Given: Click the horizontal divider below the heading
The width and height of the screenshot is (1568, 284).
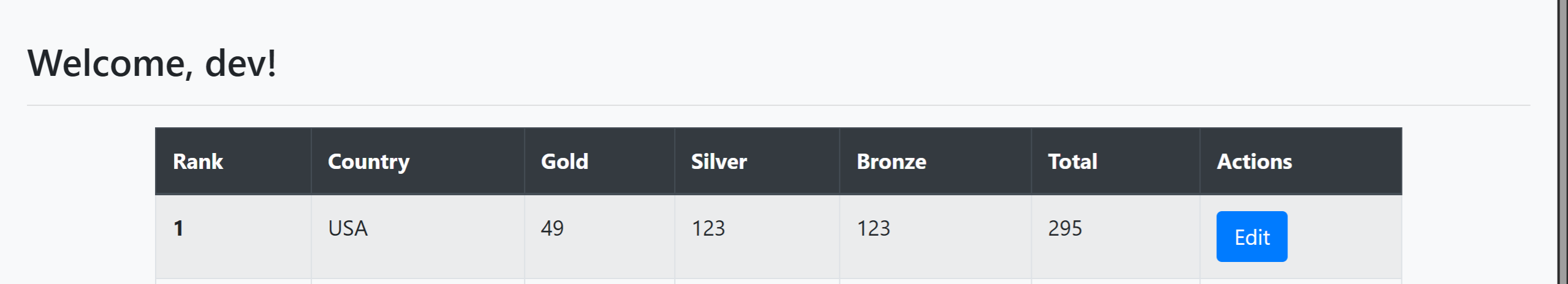Looking at the screenshot, I should (x=778, y=105).
